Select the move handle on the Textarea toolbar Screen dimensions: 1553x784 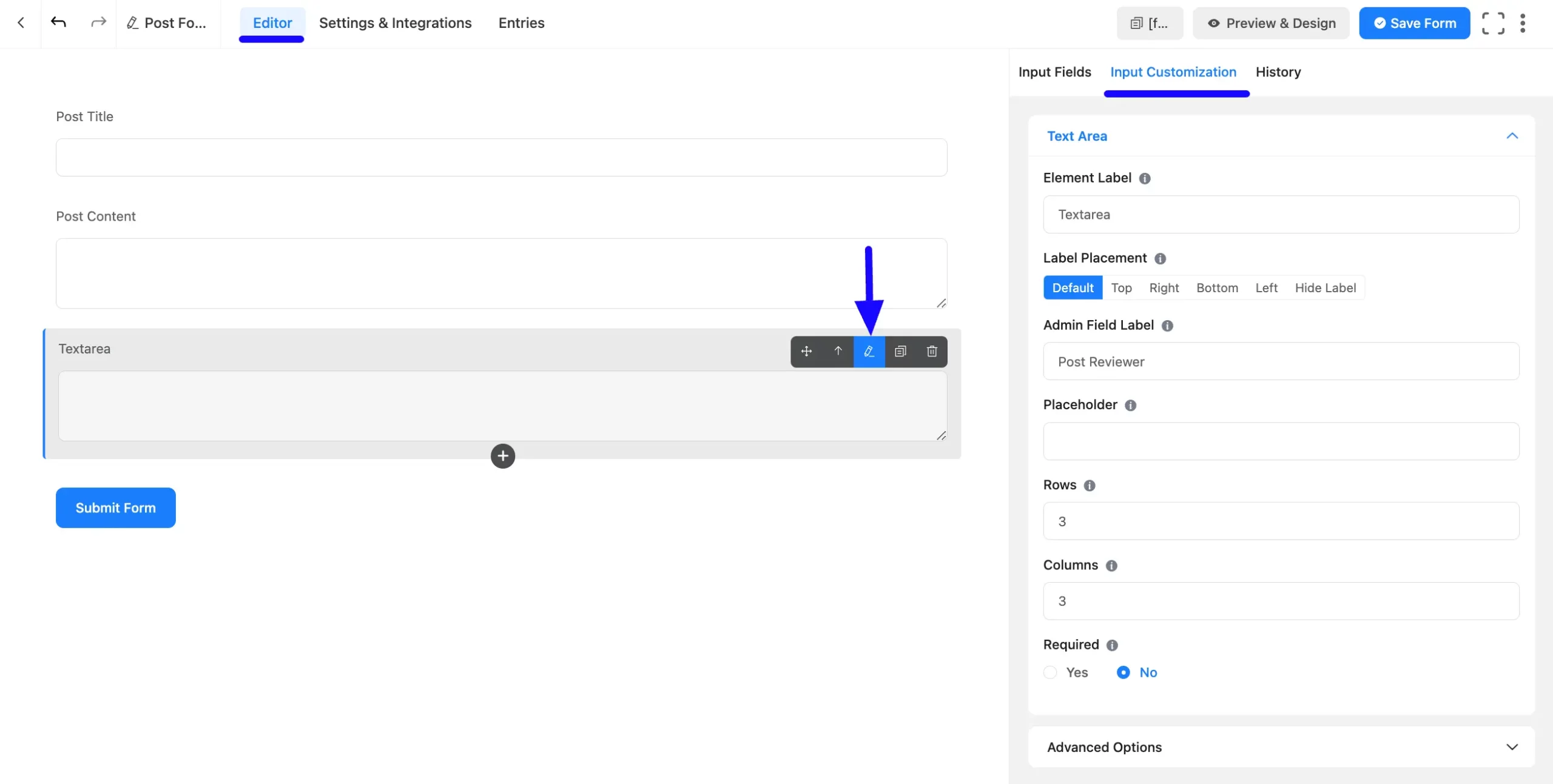(807, 352)
